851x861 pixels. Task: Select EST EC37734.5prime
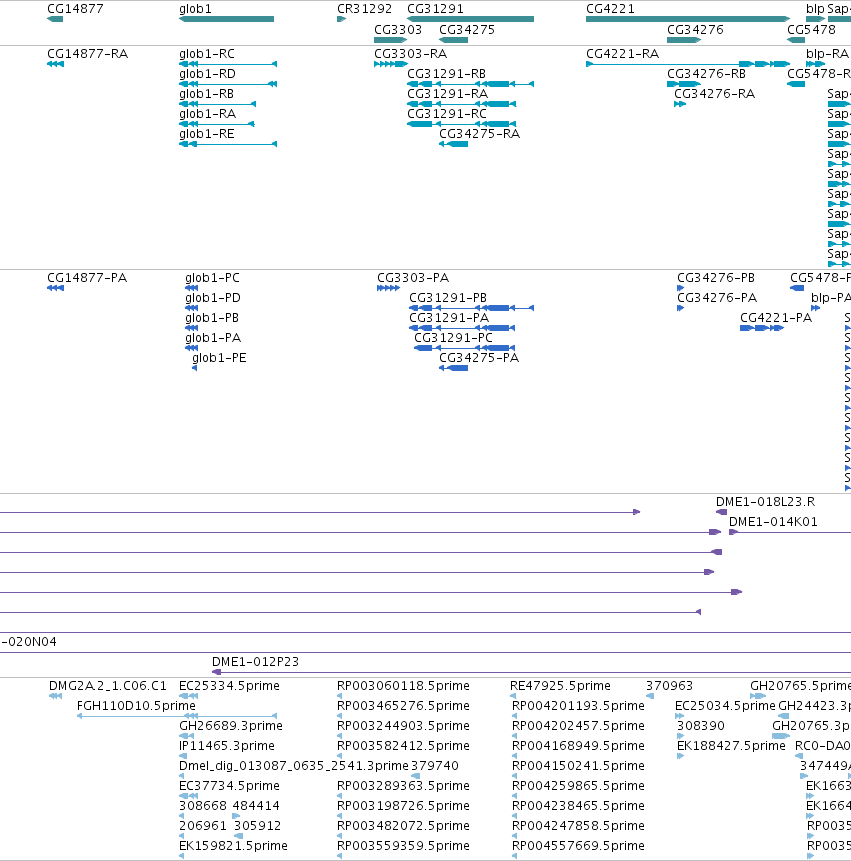229,786
